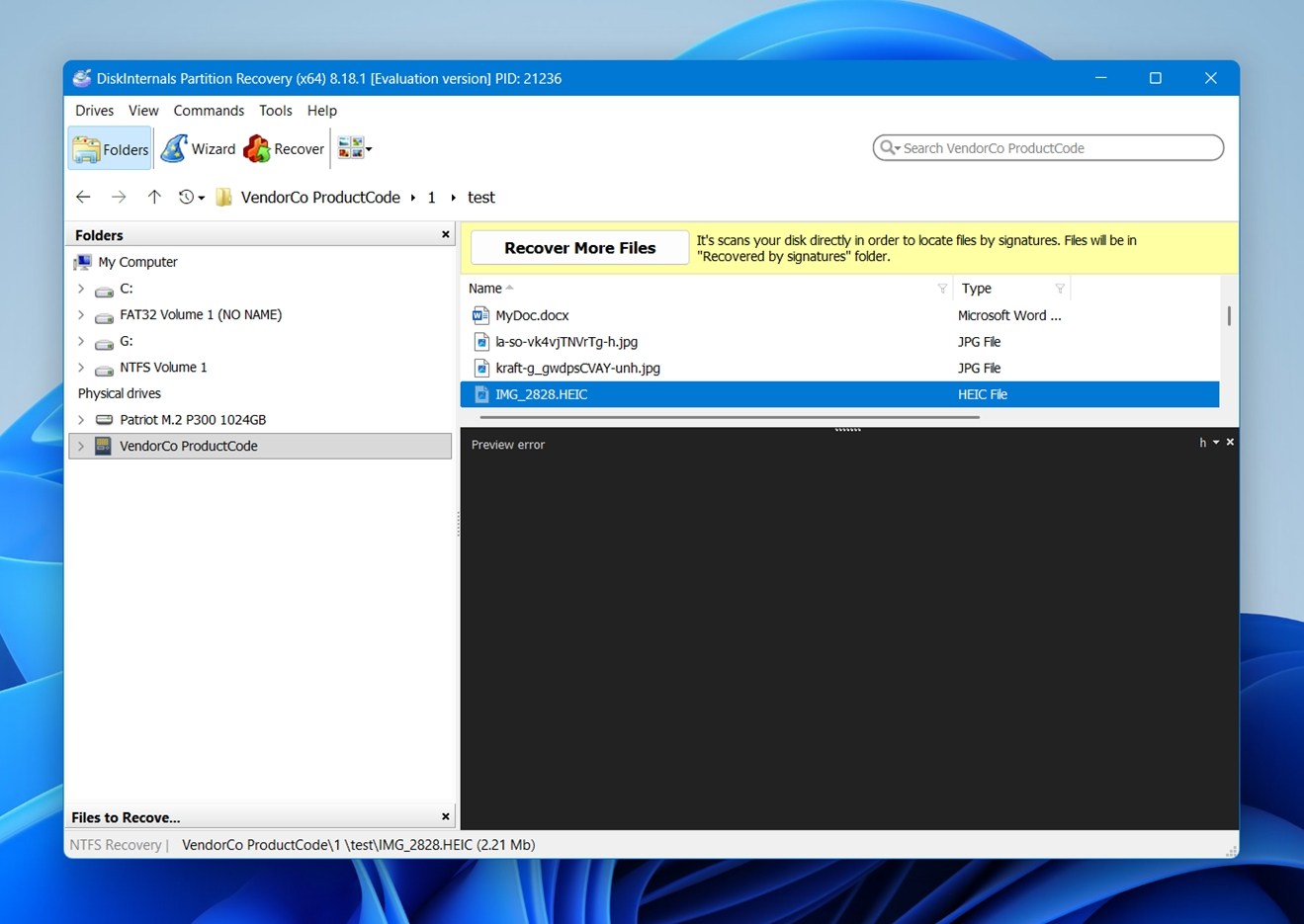This screenshot has width=1304, height=924.
Task: Select the MyDoc.docx file
Action: point(532,316)
